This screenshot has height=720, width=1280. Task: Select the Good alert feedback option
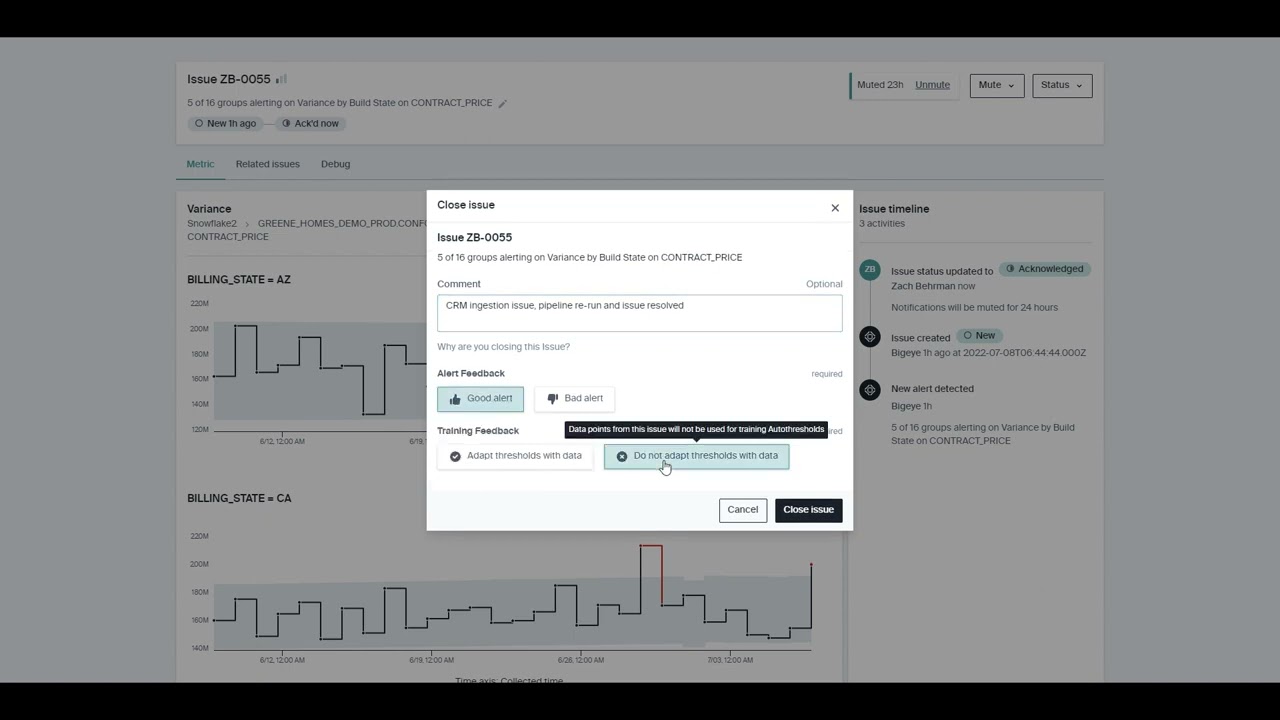480,399
